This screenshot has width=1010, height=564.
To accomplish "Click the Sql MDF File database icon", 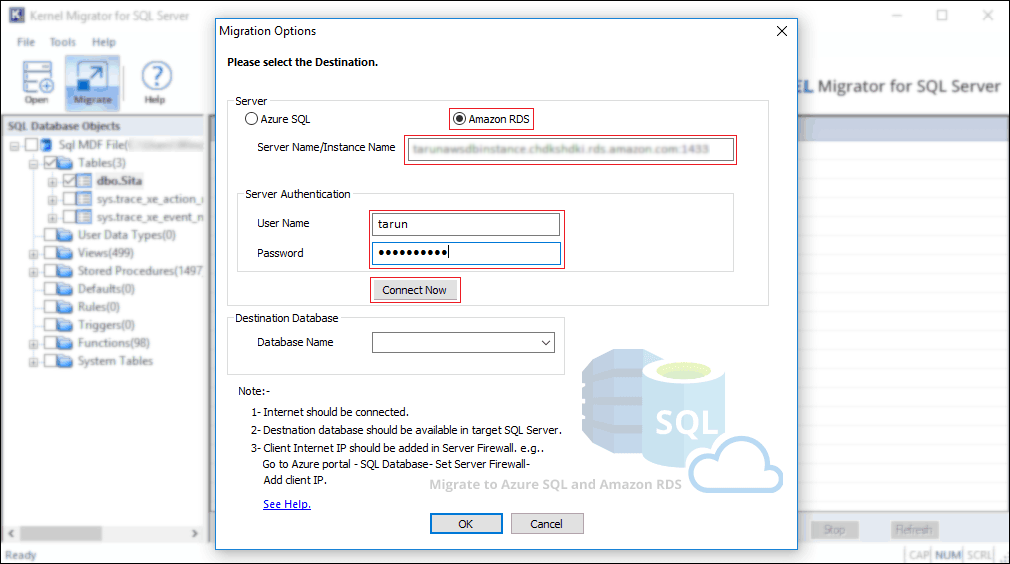I will point(47,145).
